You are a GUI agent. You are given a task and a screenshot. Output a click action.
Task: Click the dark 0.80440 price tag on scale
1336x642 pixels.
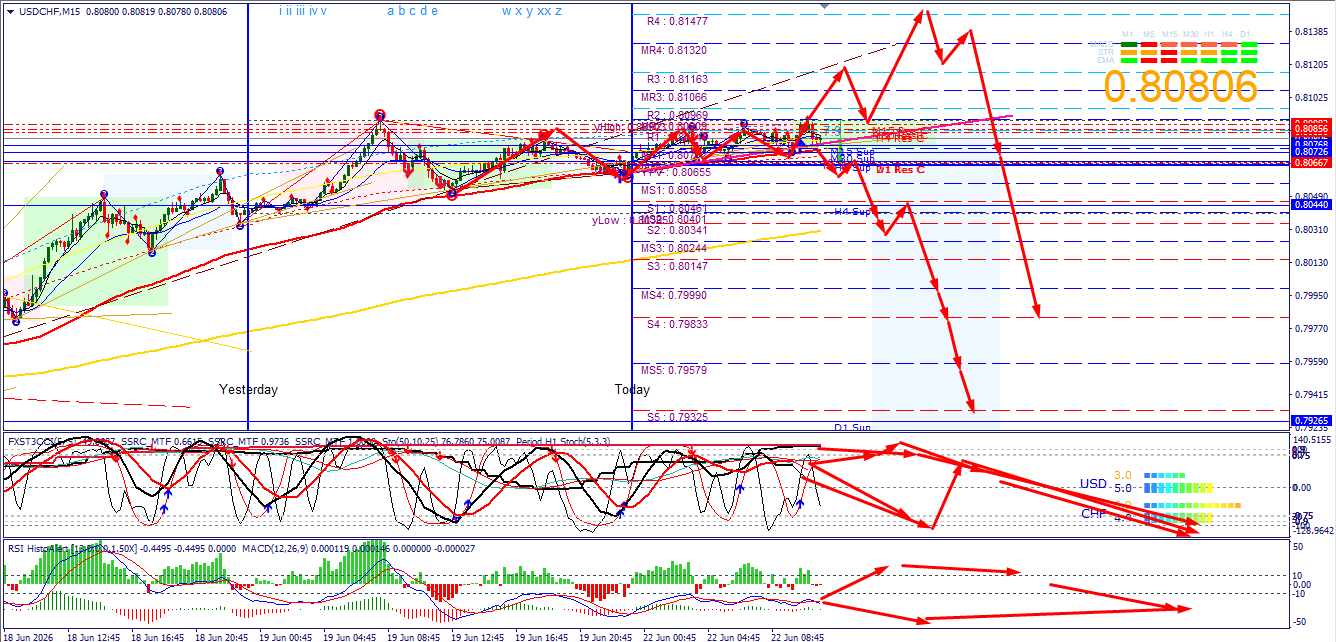[x=1310, y=204]
